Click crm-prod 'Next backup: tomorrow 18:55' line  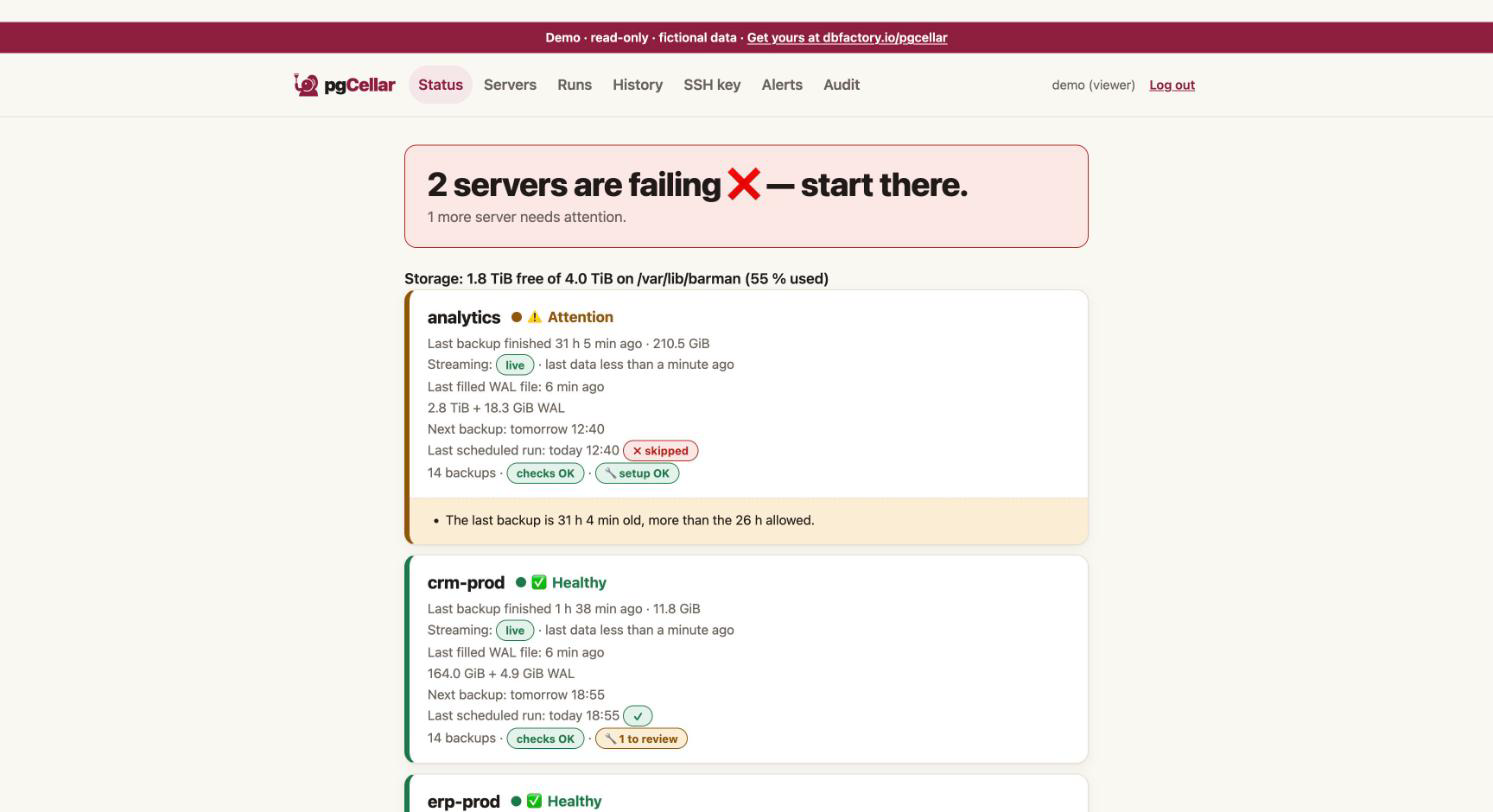tap(516, 695)
